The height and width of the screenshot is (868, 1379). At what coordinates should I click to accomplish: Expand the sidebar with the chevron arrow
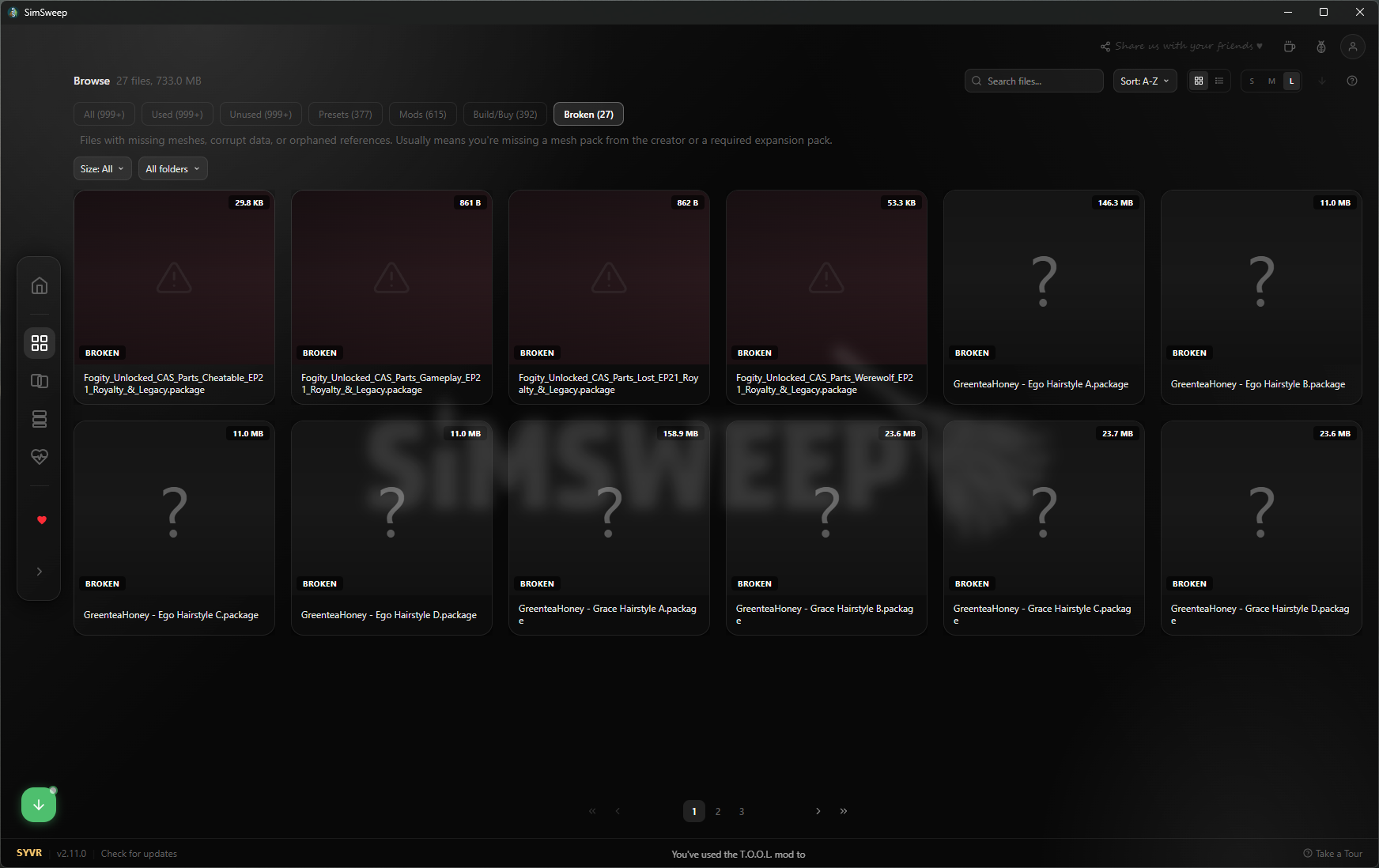[x=40, y=572]
